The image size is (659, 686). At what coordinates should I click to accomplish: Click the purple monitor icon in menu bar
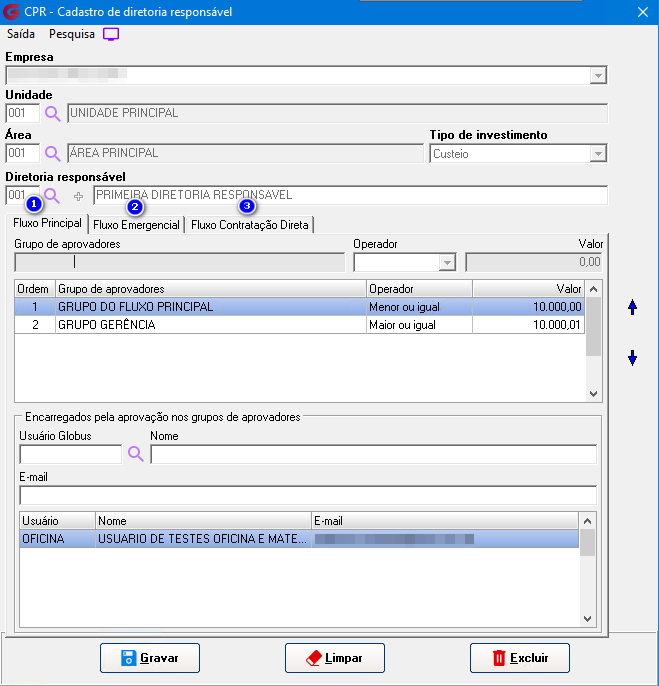point(111,34)
